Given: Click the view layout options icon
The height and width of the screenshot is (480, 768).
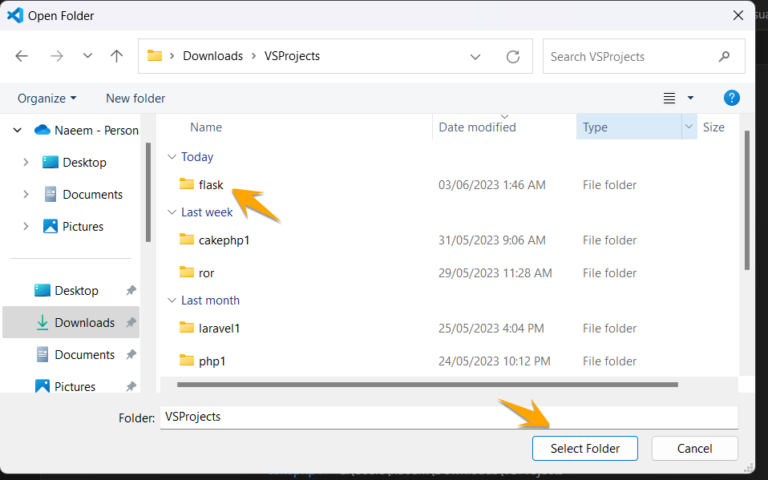Looking at the screenshot, I should tap(670, 98).
